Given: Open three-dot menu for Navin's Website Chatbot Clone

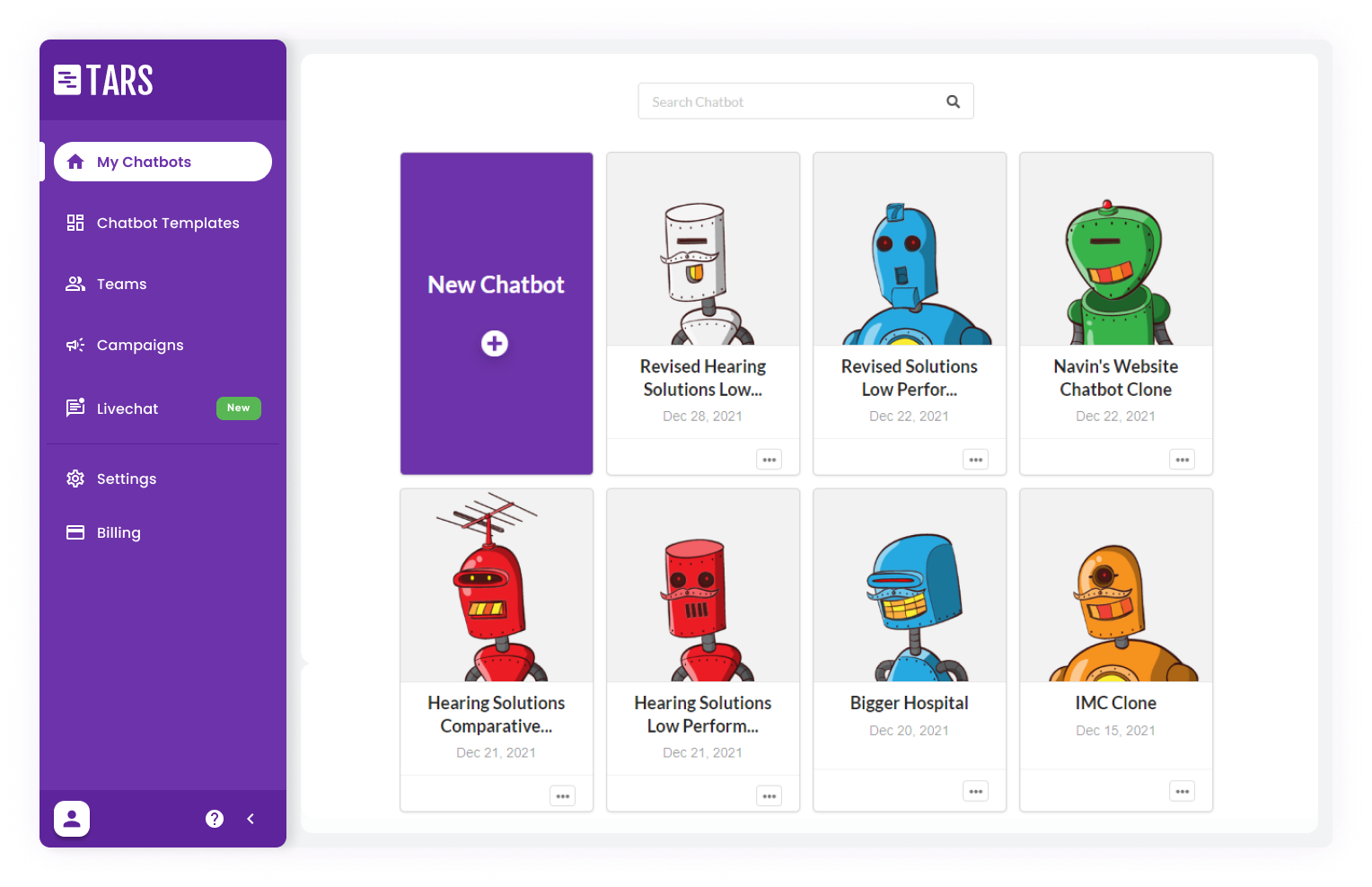Looking at the screenshot, I should pos(1182,460).
